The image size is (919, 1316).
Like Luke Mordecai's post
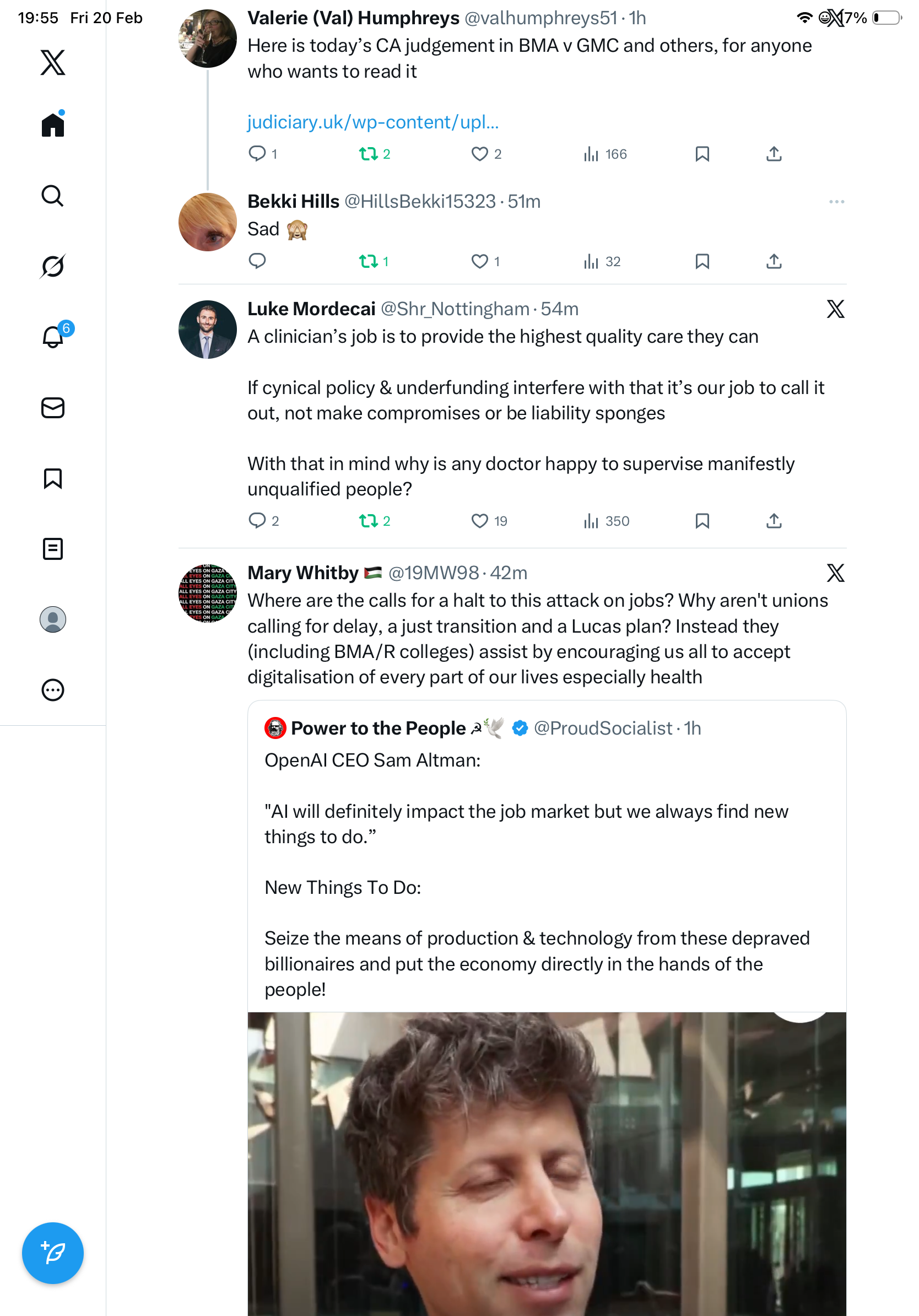click(479, 521)
